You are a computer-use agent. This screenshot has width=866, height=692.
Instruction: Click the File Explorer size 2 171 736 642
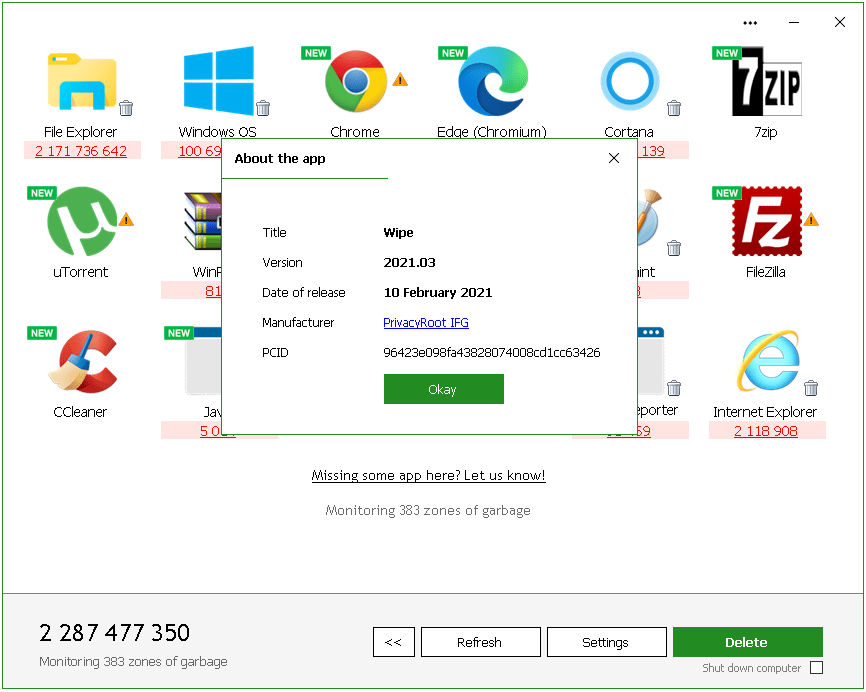click(x=81, y=151)
